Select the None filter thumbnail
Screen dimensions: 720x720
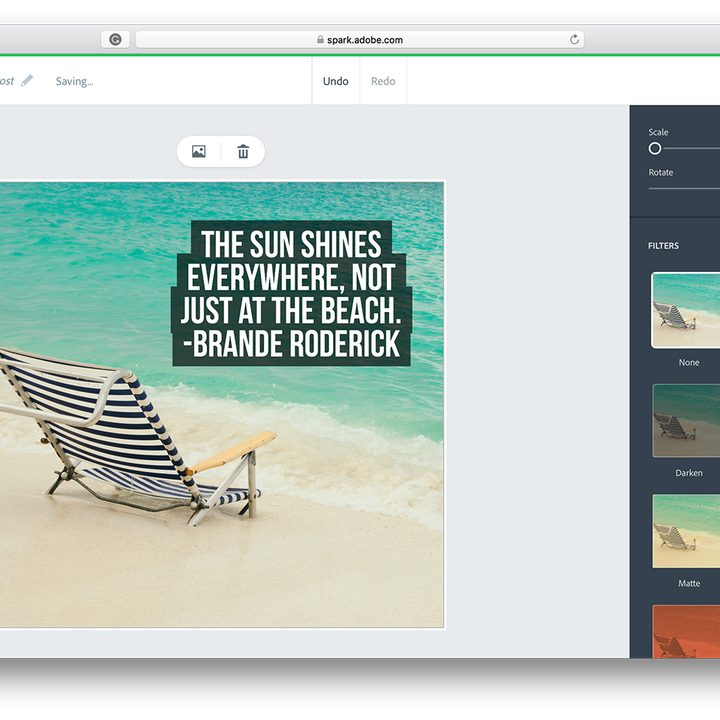pyautogui.click(x=686, y=310)
